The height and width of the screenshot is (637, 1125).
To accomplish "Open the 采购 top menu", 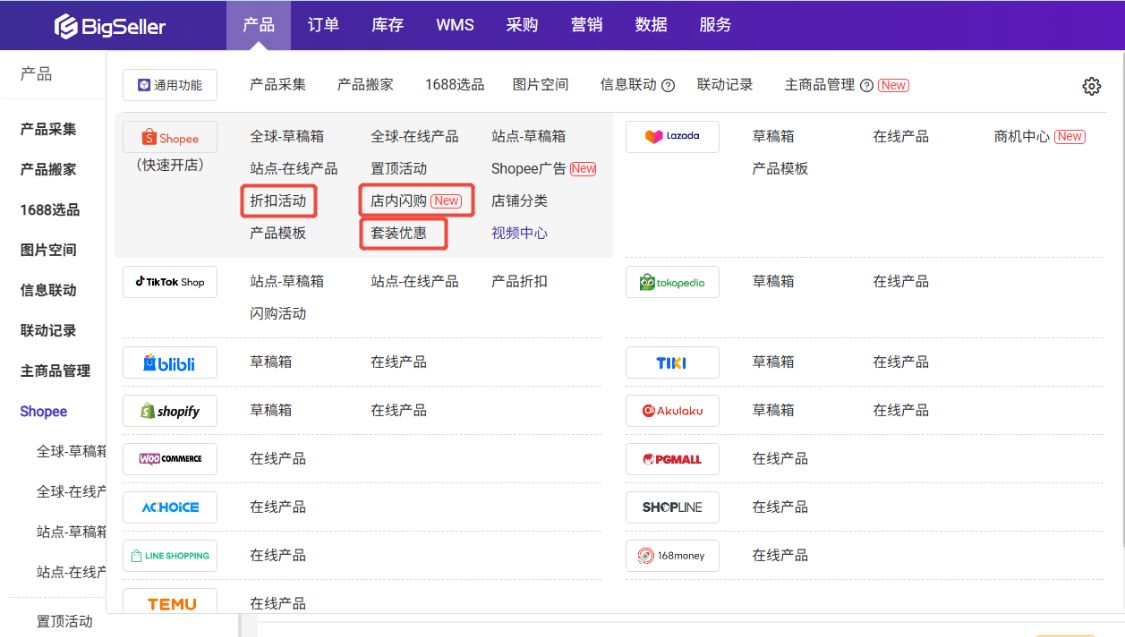I will pos(522,25).
